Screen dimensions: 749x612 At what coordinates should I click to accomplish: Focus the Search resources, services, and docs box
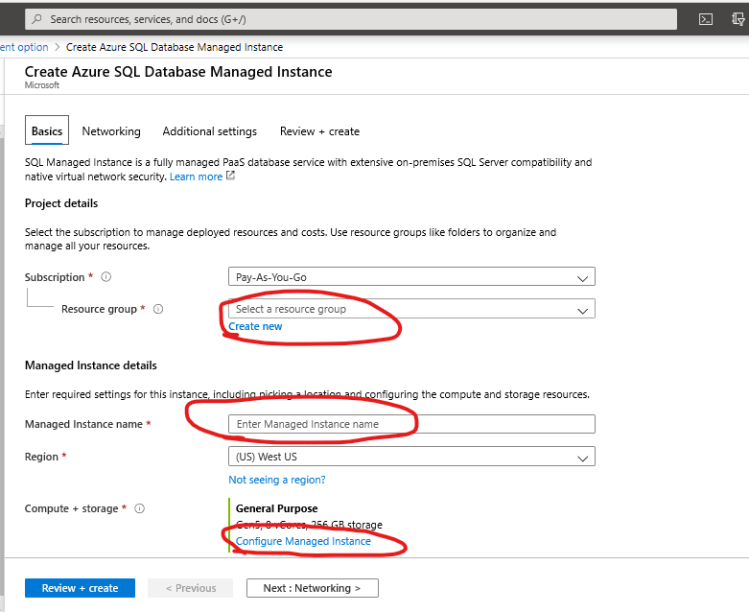351,19
